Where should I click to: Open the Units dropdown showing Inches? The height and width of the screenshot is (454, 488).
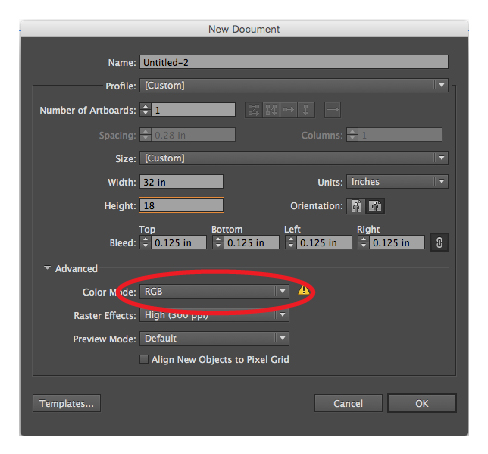pos(397,182)
